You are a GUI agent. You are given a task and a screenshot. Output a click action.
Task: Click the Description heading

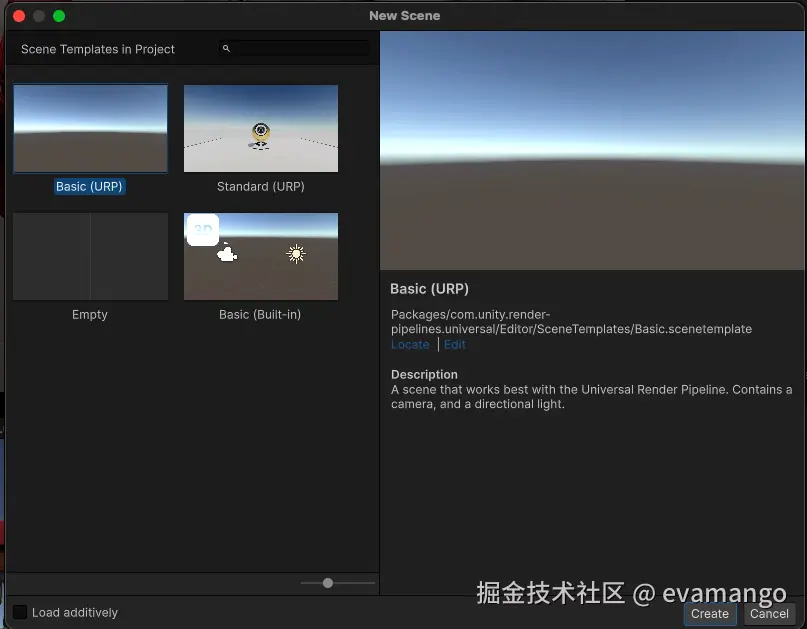(424, 374)
